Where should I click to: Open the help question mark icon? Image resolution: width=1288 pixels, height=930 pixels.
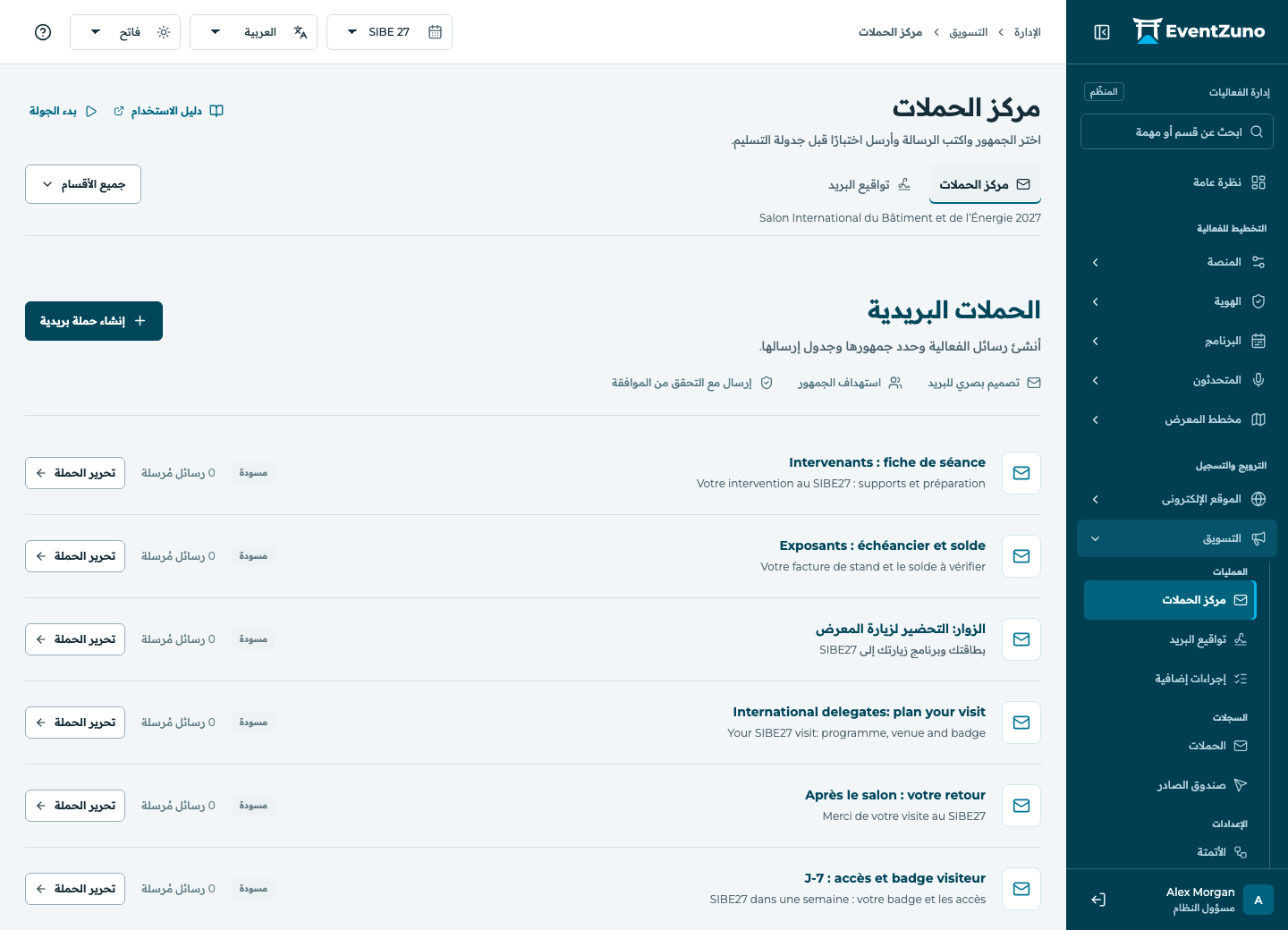coord(43,32)
